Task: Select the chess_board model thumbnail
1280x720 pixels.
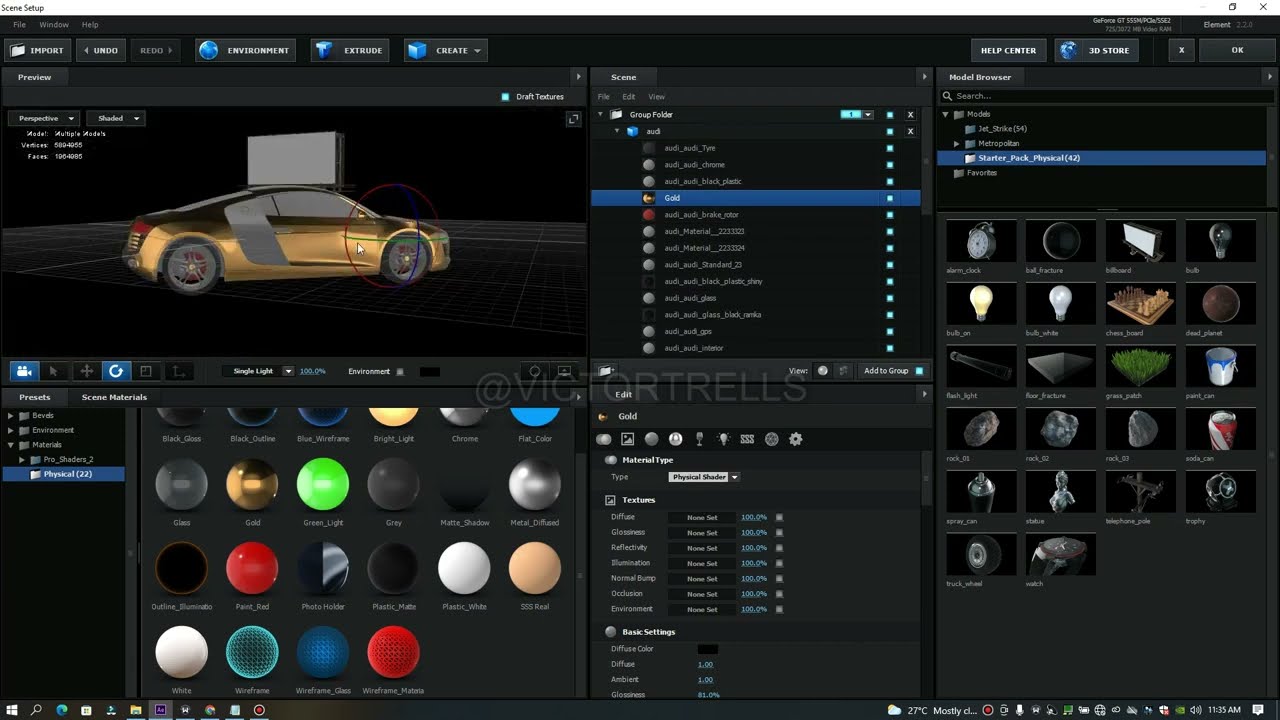Action: [1140, 305]
